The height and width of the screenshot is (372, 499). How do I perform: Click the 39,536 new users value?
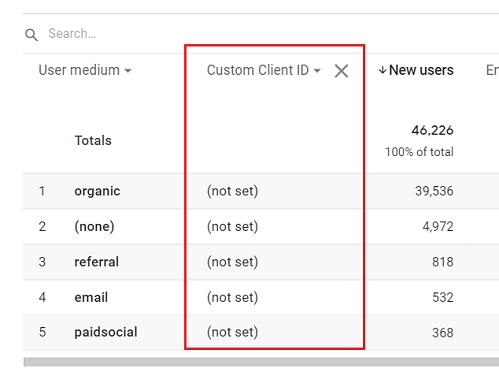[434, 191]
